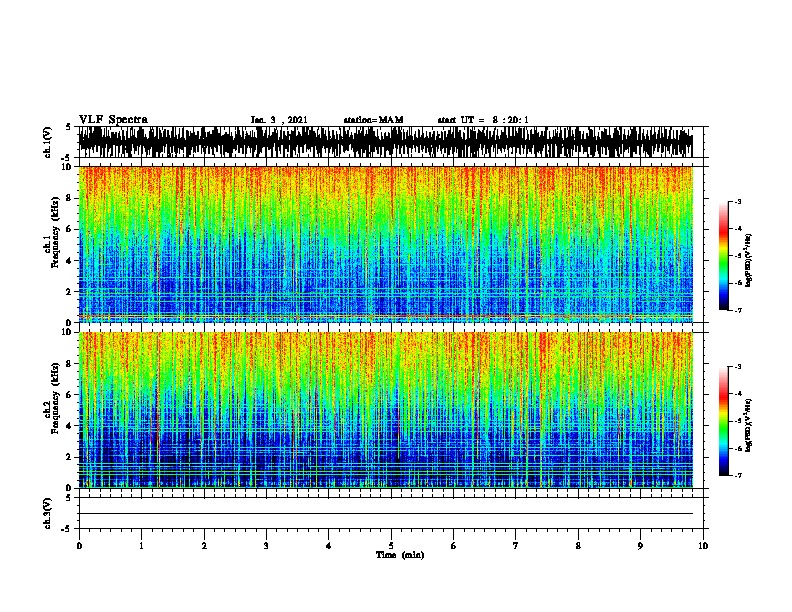Click the ch.2 spectrogram color bar
The width and height of the screenshot is (792, 612).
pyautogui.click(x=723, y=421)
